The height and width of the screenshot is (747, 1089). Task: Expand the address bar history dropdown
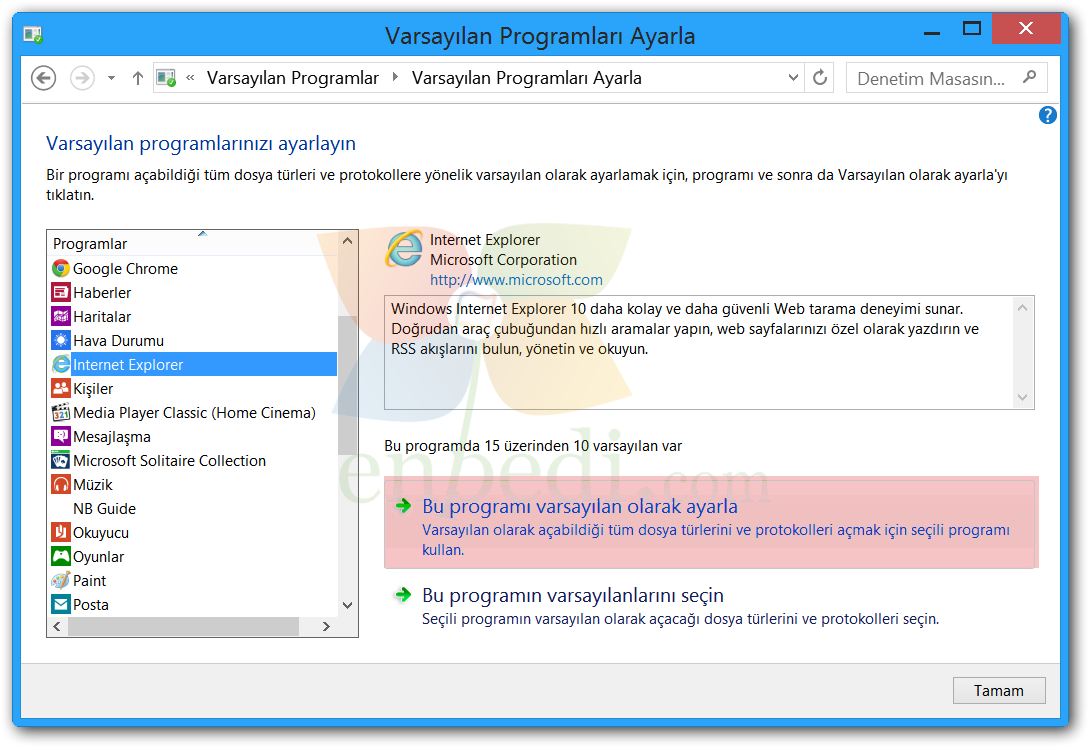[x=793, y=78]
